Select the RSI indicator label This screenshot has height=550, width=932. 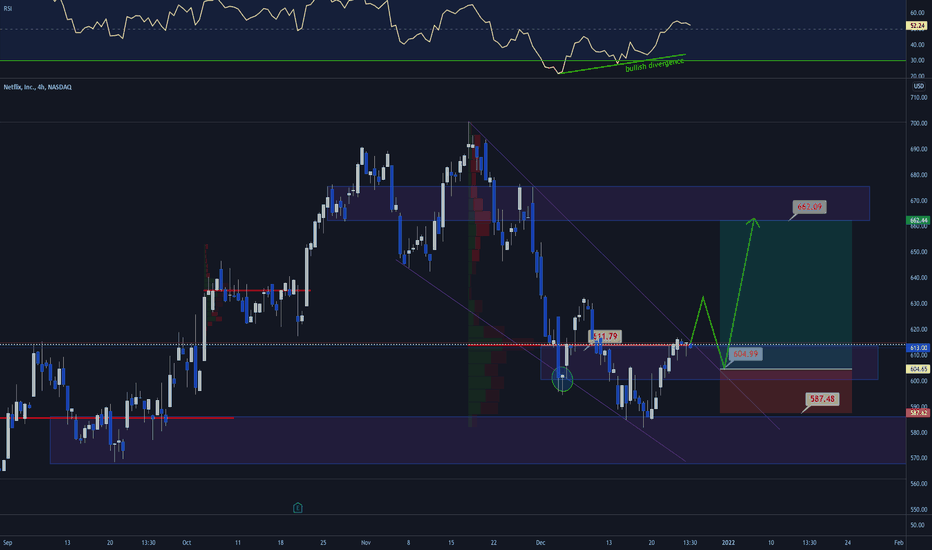[x=8, y=8]
